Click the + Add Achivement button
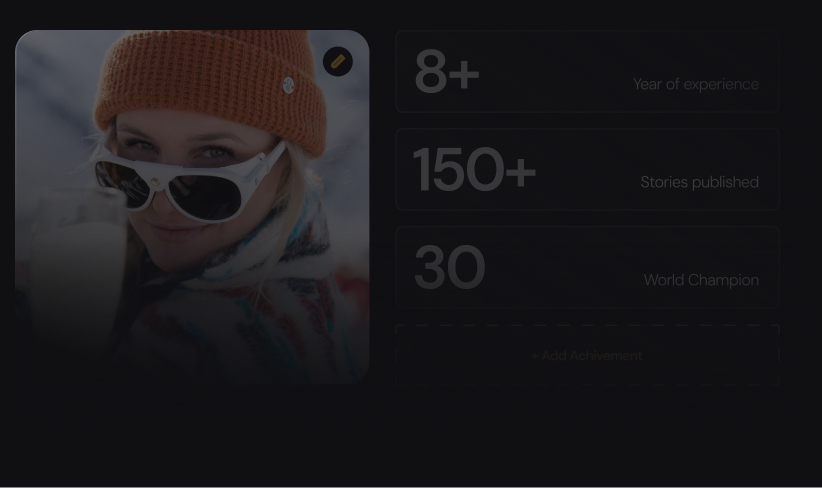822x488 pixels. (587, 355)
